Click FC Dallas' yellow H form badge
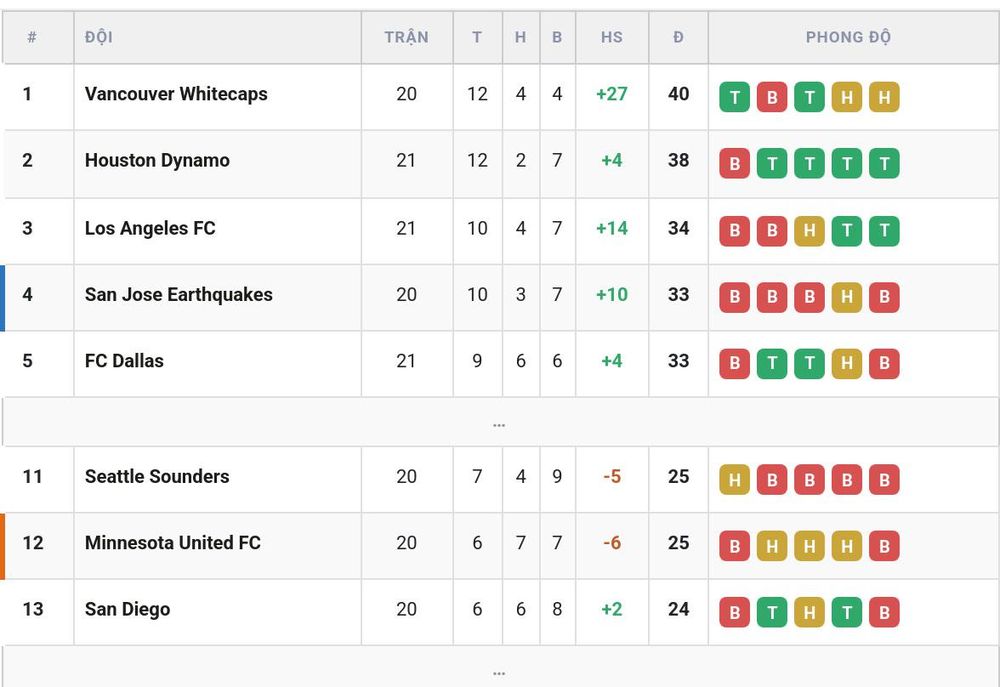The width and height of the screenshot is (1000, 687). pyautogui.click(x=847, y=364)
